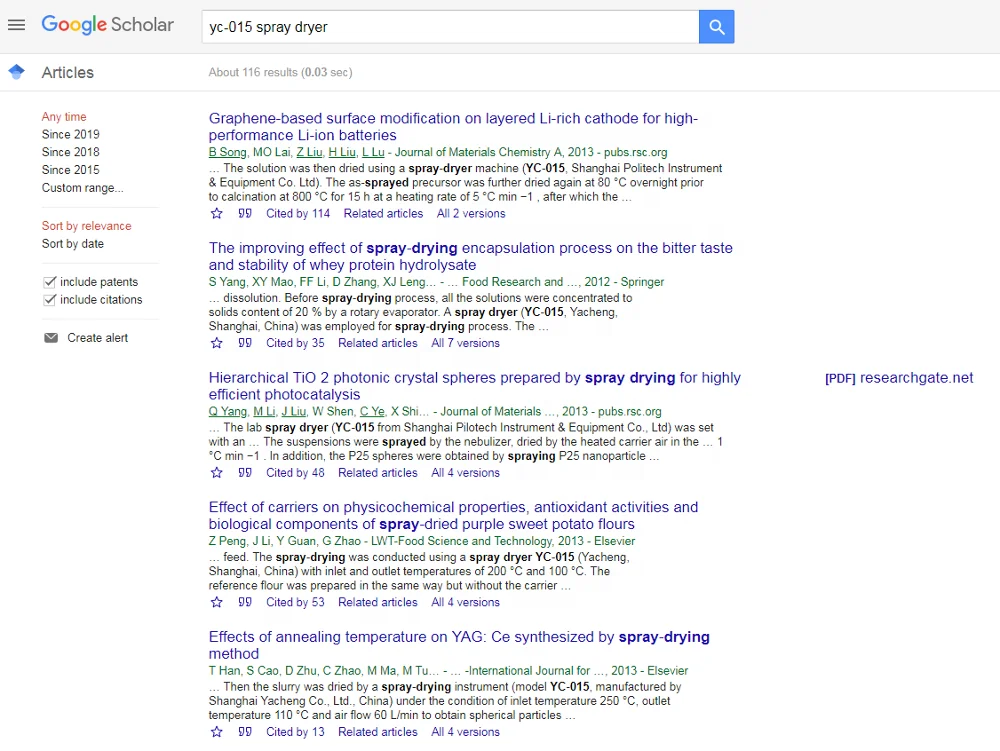Image resolution: width=1000 pixels, height=751 pixels.
Task: Click the envelope icon beside Create alert
Action: coord(51,338)
